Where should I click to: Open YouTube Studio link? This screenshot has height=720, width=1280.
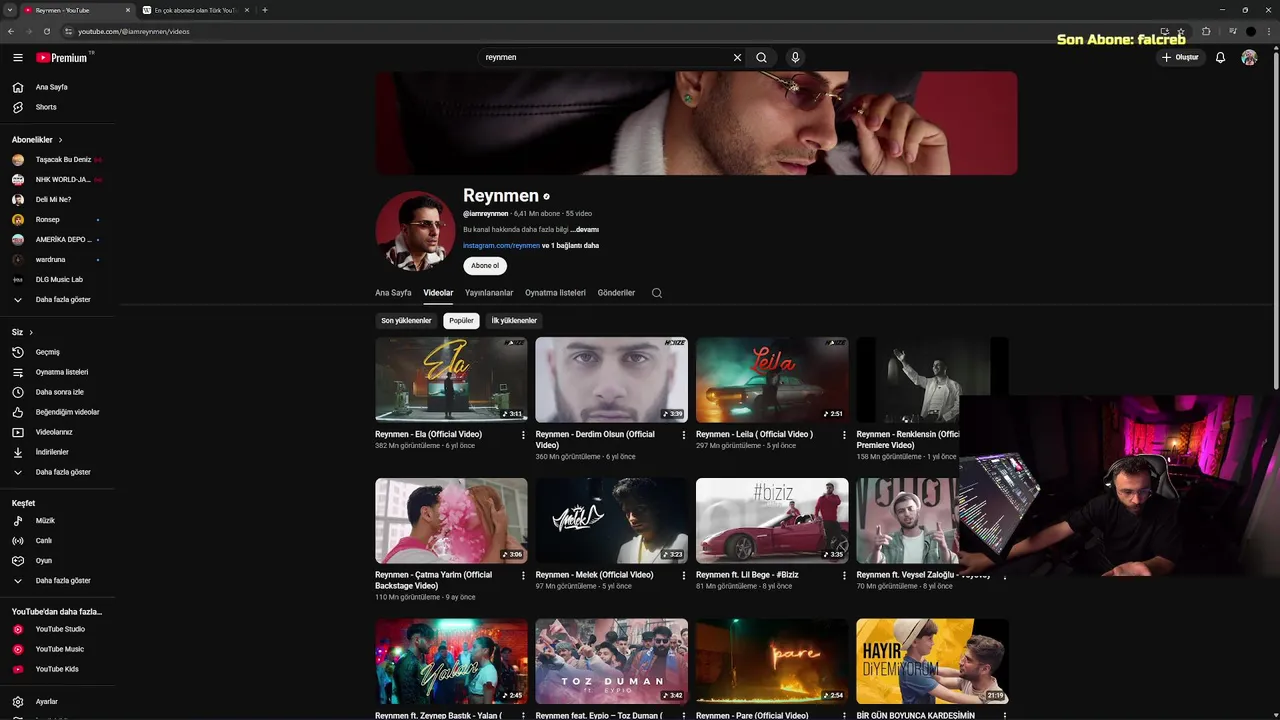tap(58, 629)
